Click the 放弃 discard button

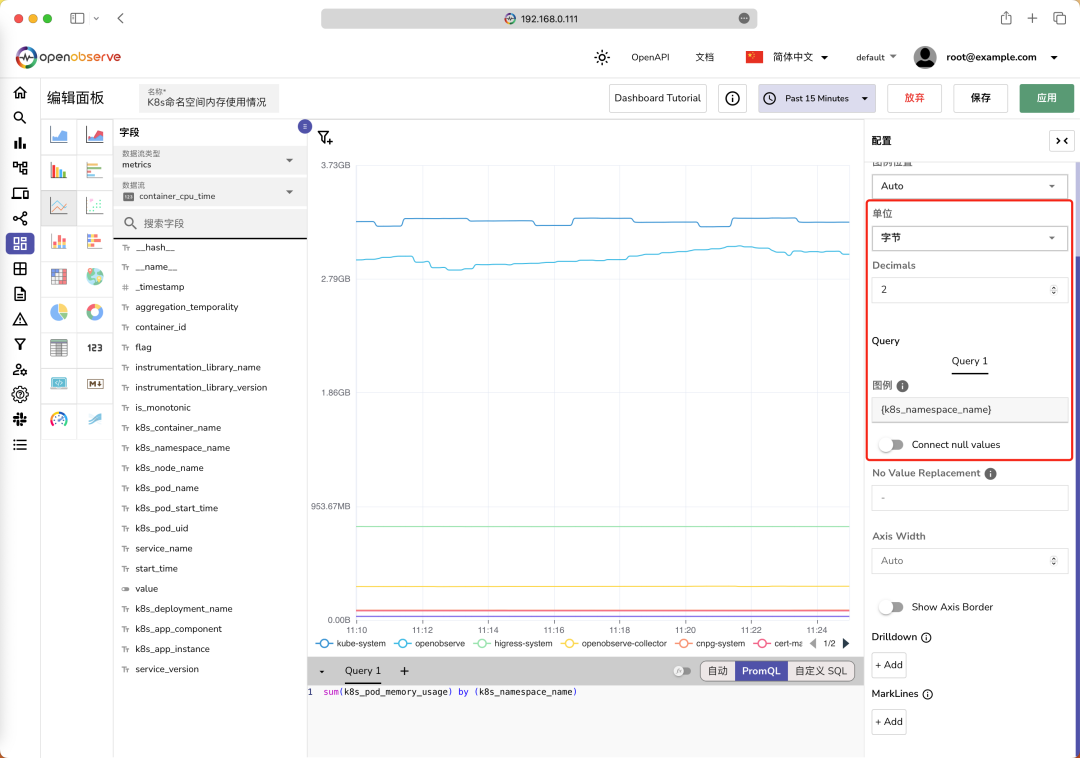click(915, 98)
